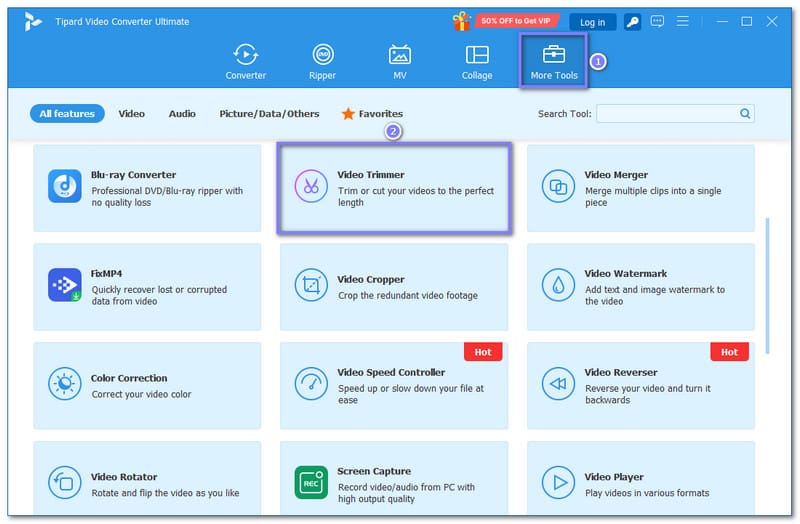The image size is (800, 524).
Task: Open the MV tab
Action: coord(399,62)
